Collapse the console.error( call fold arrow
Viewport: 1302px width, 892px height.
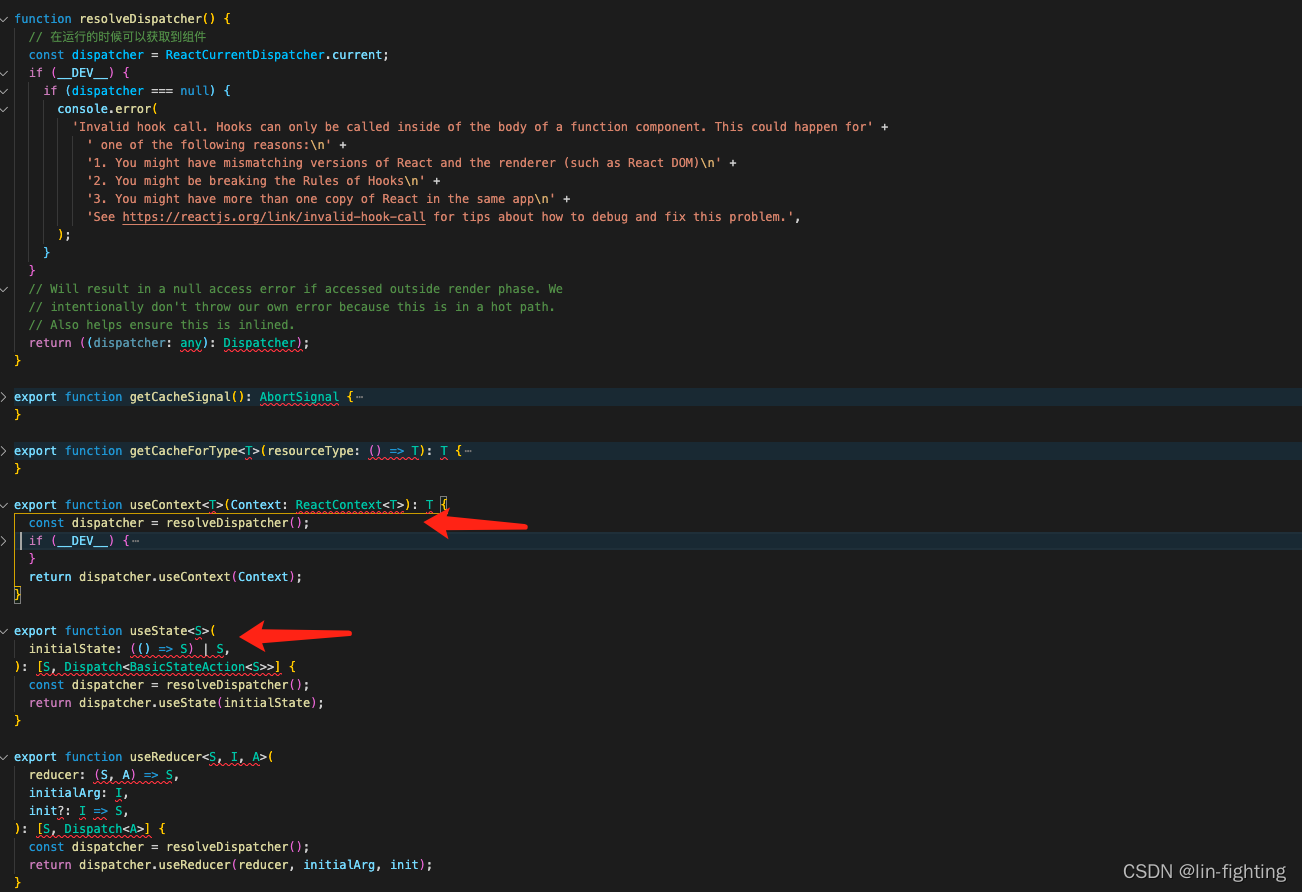click(4, 109)
